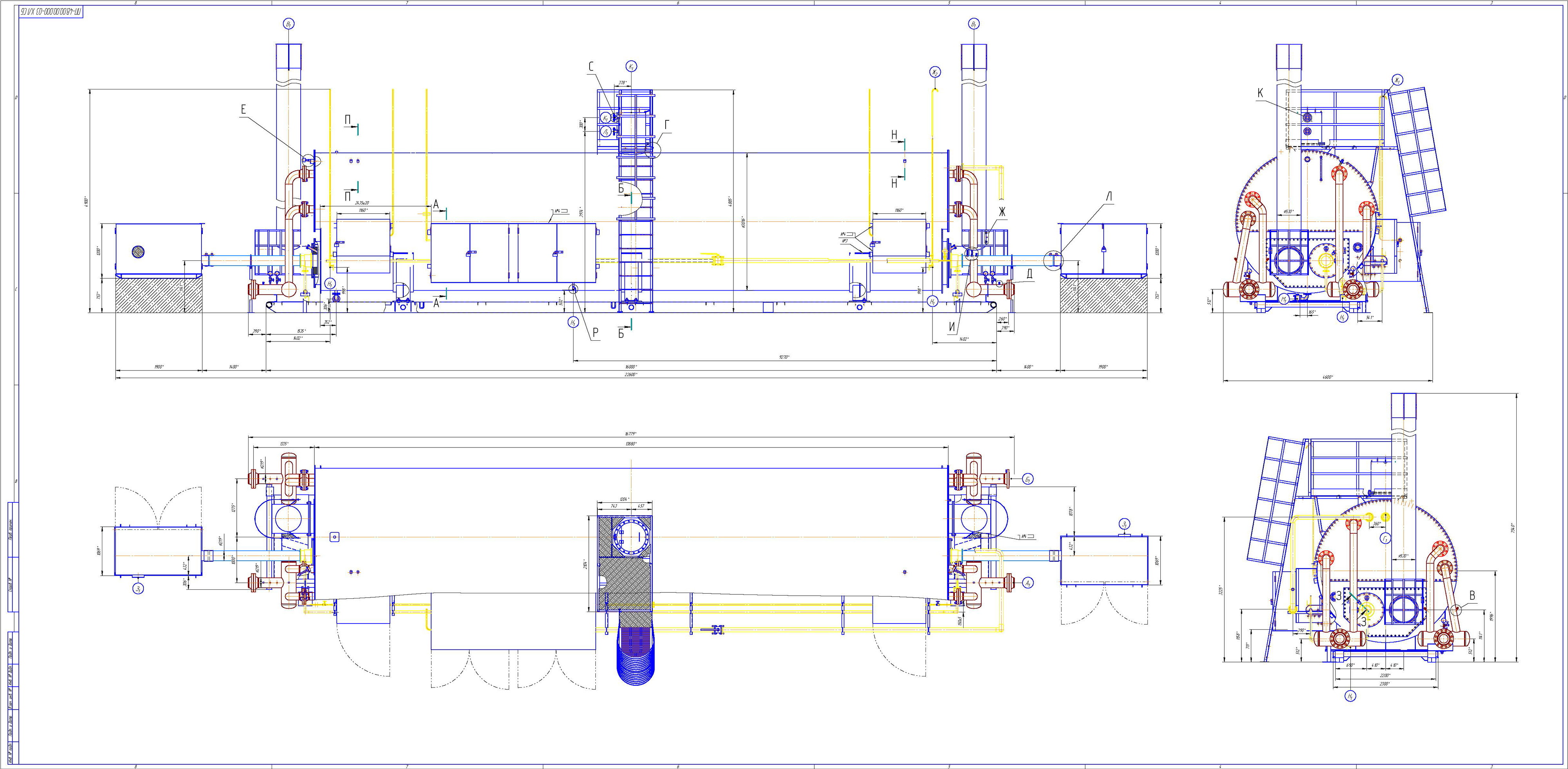Screen dimensions: 1568x769
Task: Click the callout letter Е near the left stack
Action: [x=243, y=109]
